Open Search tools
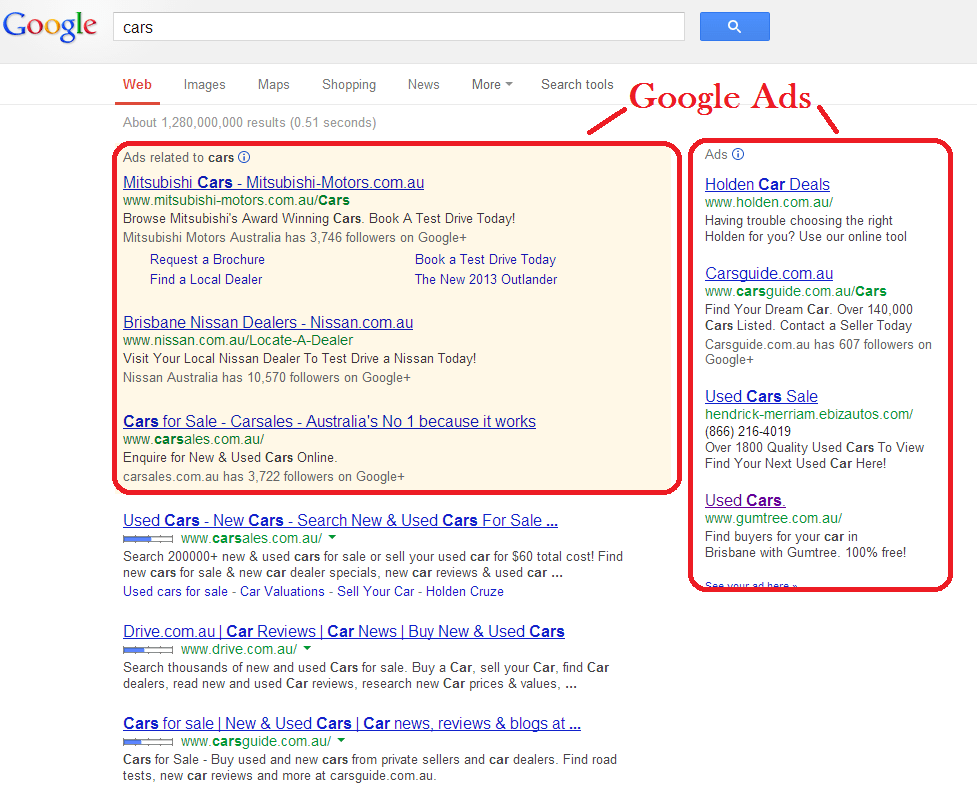The image size is (977, 803). pos(577,84)
